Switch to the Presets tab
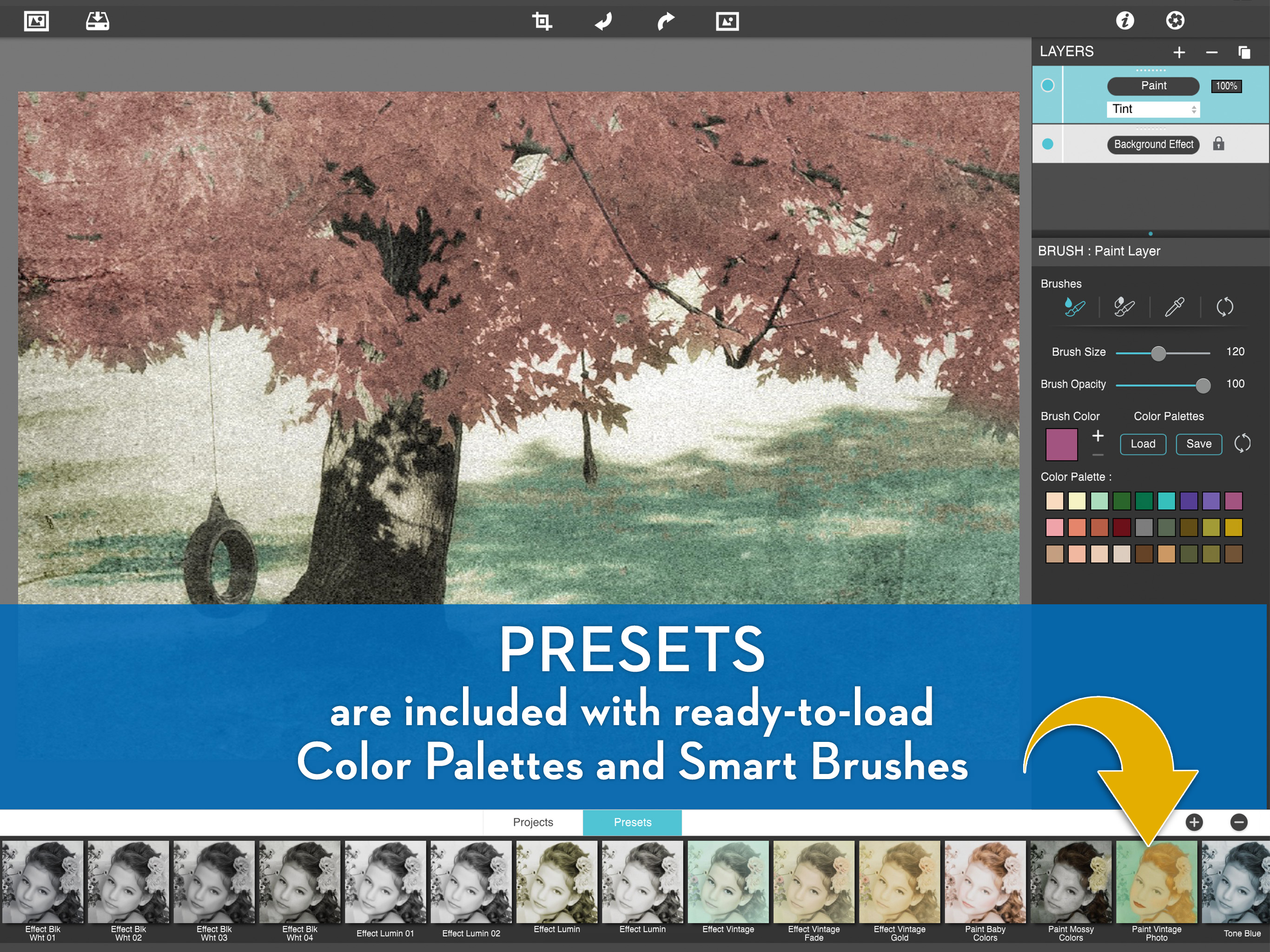Screen dimensions: 1270x952 coord(632,822)
